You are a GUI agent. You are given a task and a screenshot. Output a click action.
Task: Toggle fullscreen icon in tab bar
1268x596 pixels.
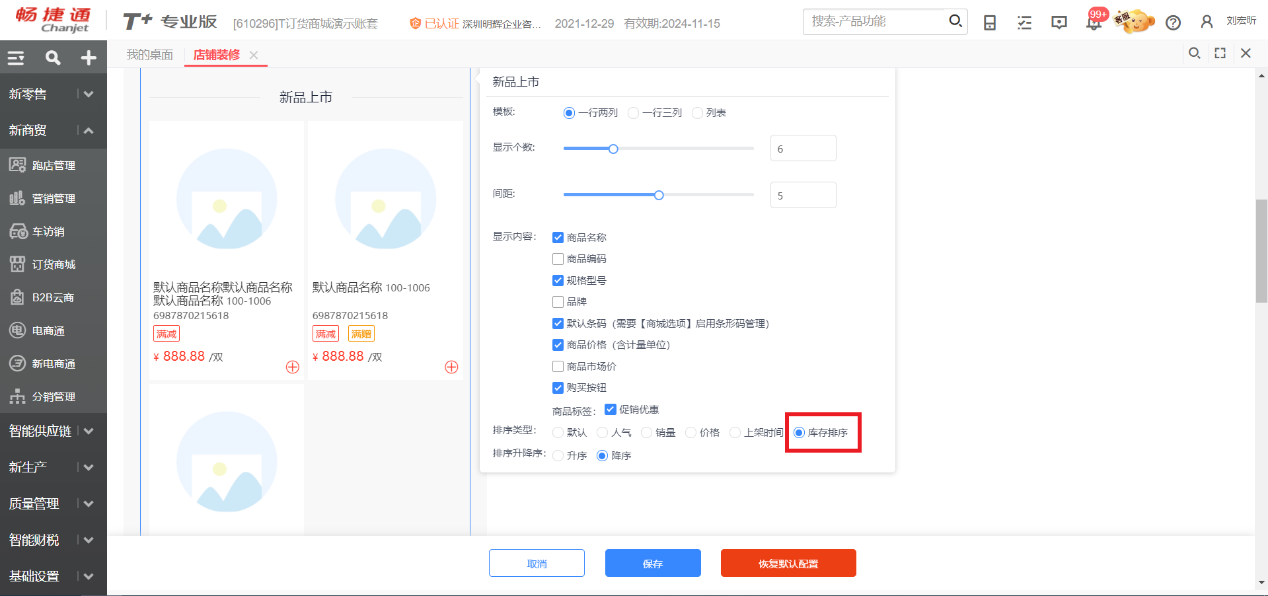[x=1220, y=53]
